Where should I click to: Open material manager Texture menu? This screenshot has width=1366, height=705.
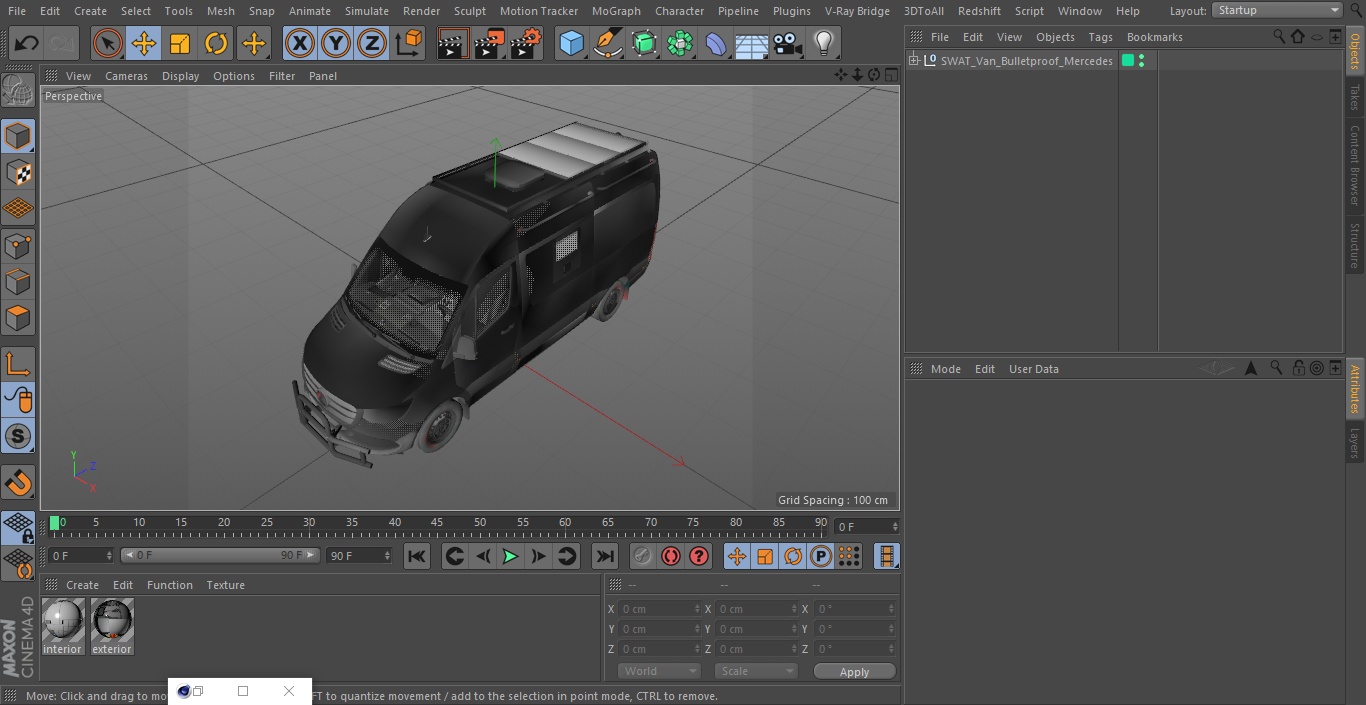[x=225, y=585]
